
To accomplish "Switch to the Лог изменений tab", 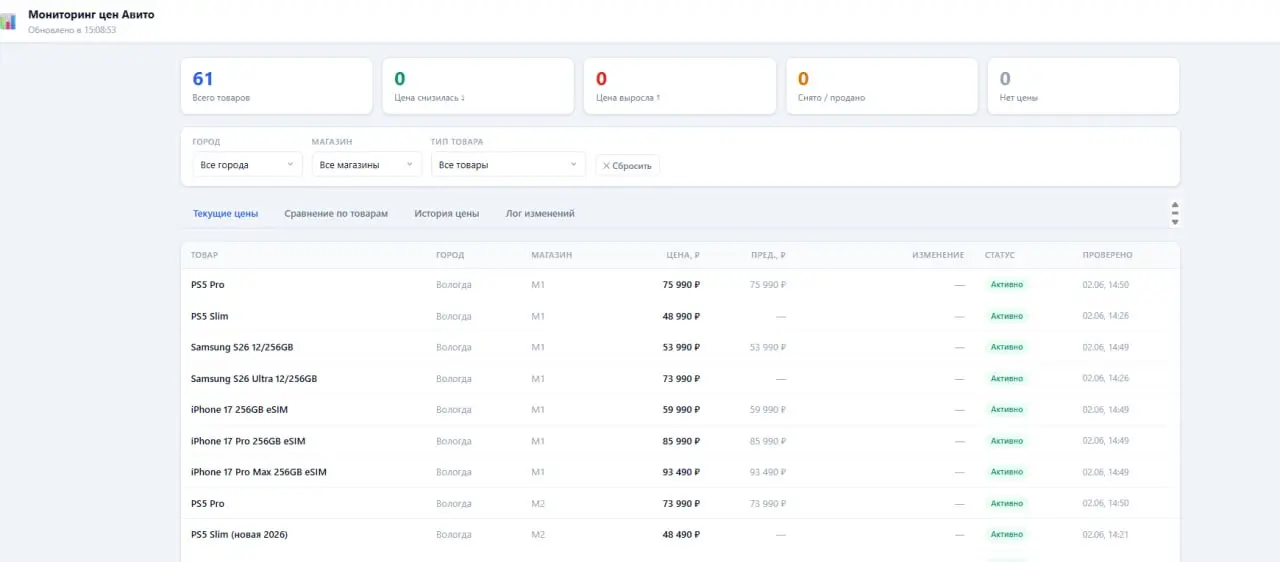I will click(x=540, y=213).
